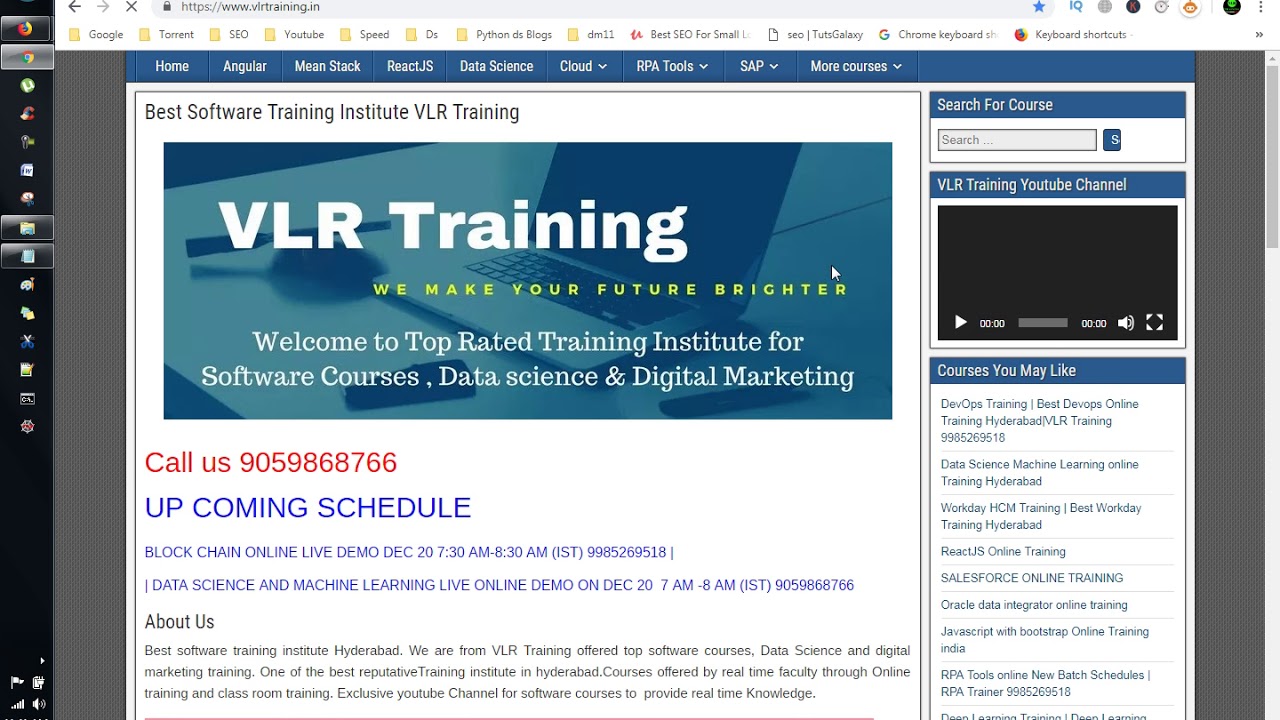Open Paint from the taskbar
1280x720 pixels.
coord(27,285)
